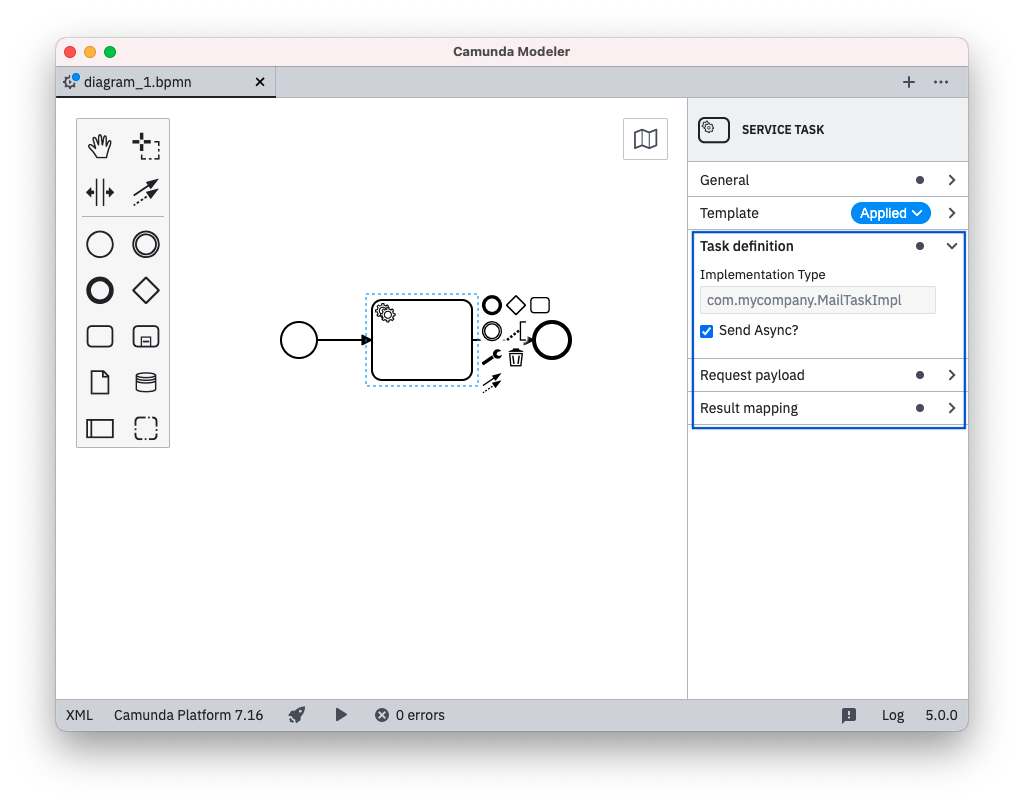Collapse the Task definition section
This screenshot has height=805, width=1024.
(951, 246)
